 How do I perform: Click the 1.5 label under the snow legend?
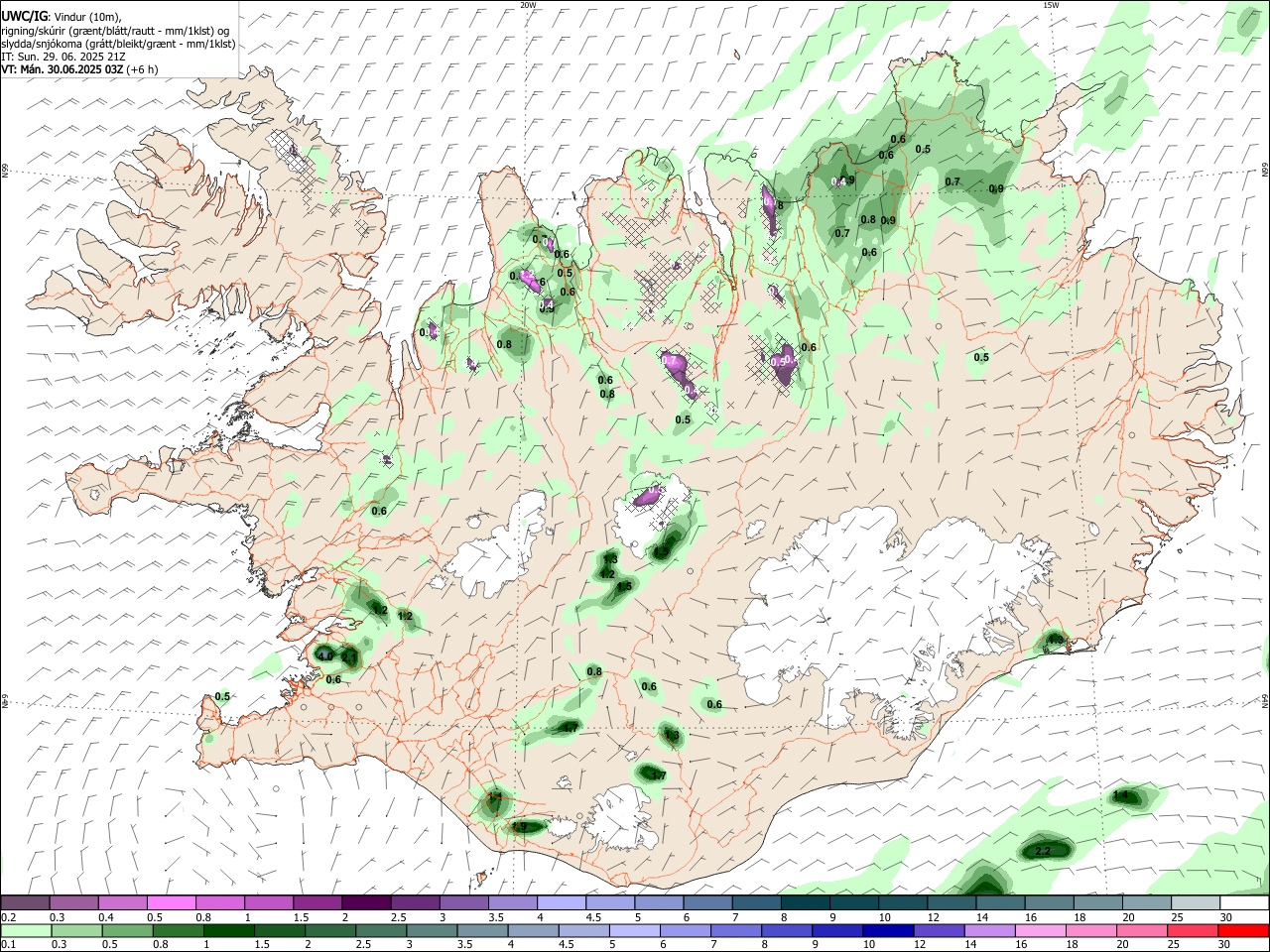click(301, 917)
